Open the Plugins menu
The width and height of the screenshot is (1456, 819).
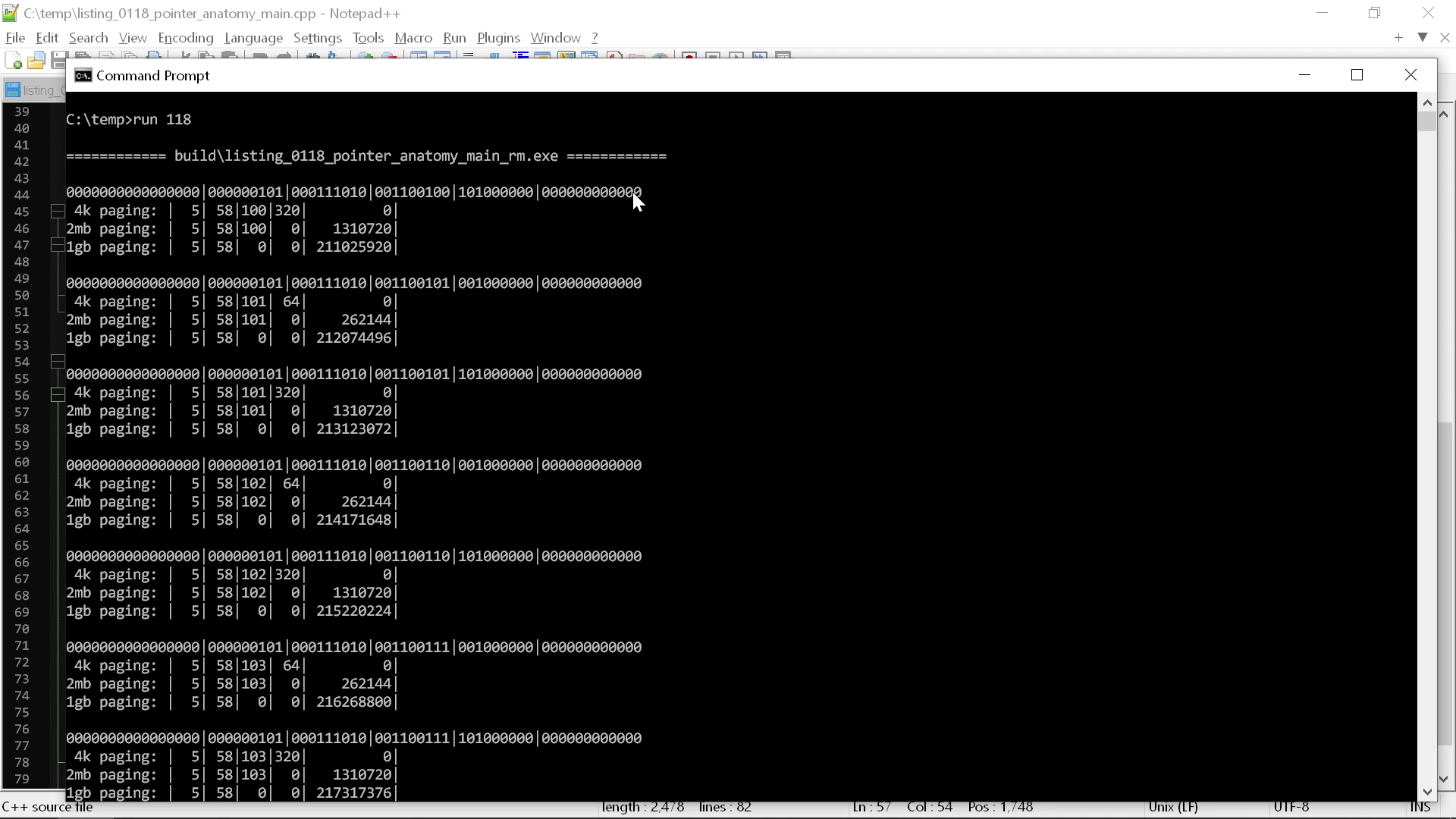(x=498, y=37)
